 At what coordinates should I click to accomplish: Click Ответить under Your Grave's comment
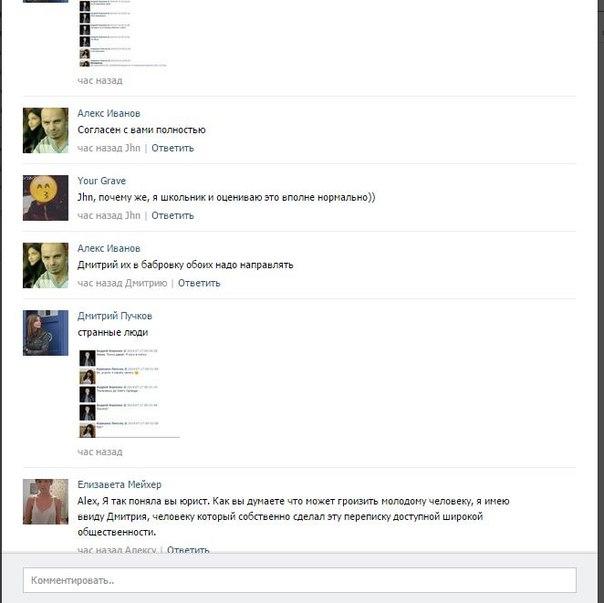pos(172,215)
